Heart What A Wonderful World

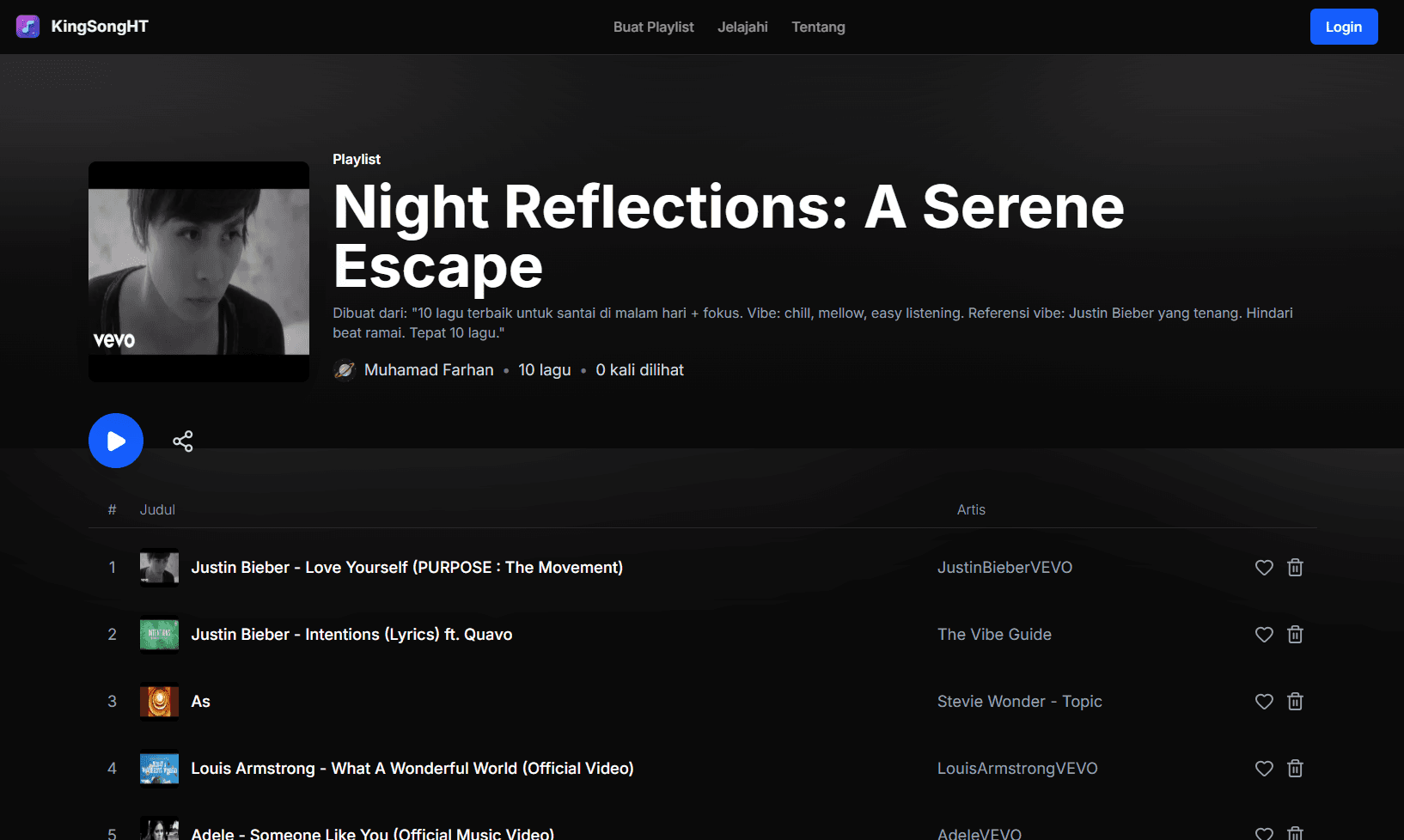(1264, 769)
